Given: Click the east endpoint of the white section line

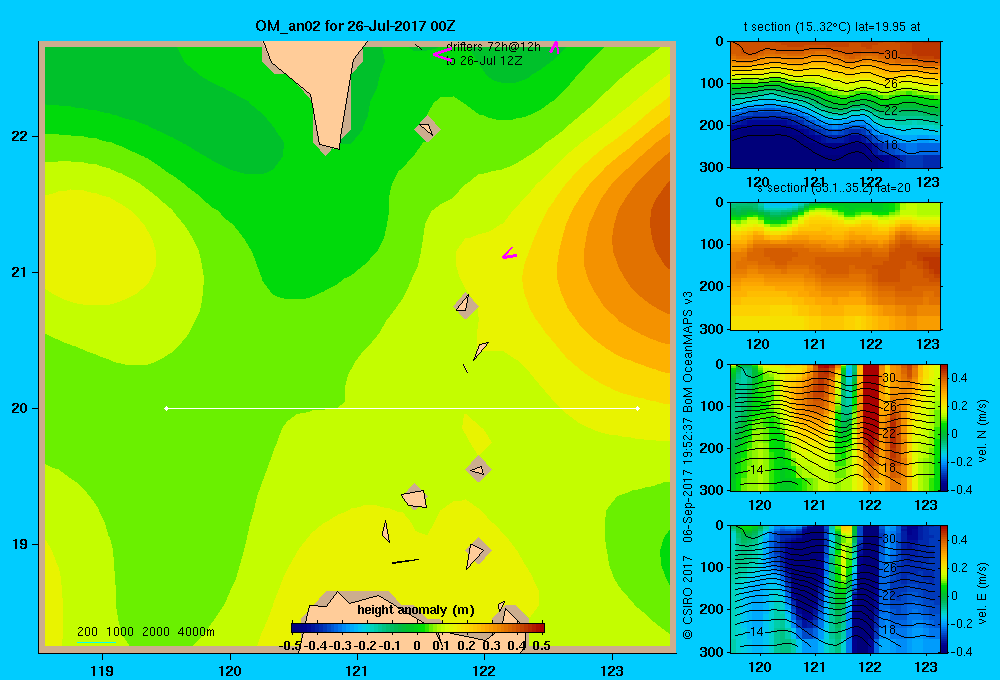Looking at the screenshot, I should coord(638,408).
